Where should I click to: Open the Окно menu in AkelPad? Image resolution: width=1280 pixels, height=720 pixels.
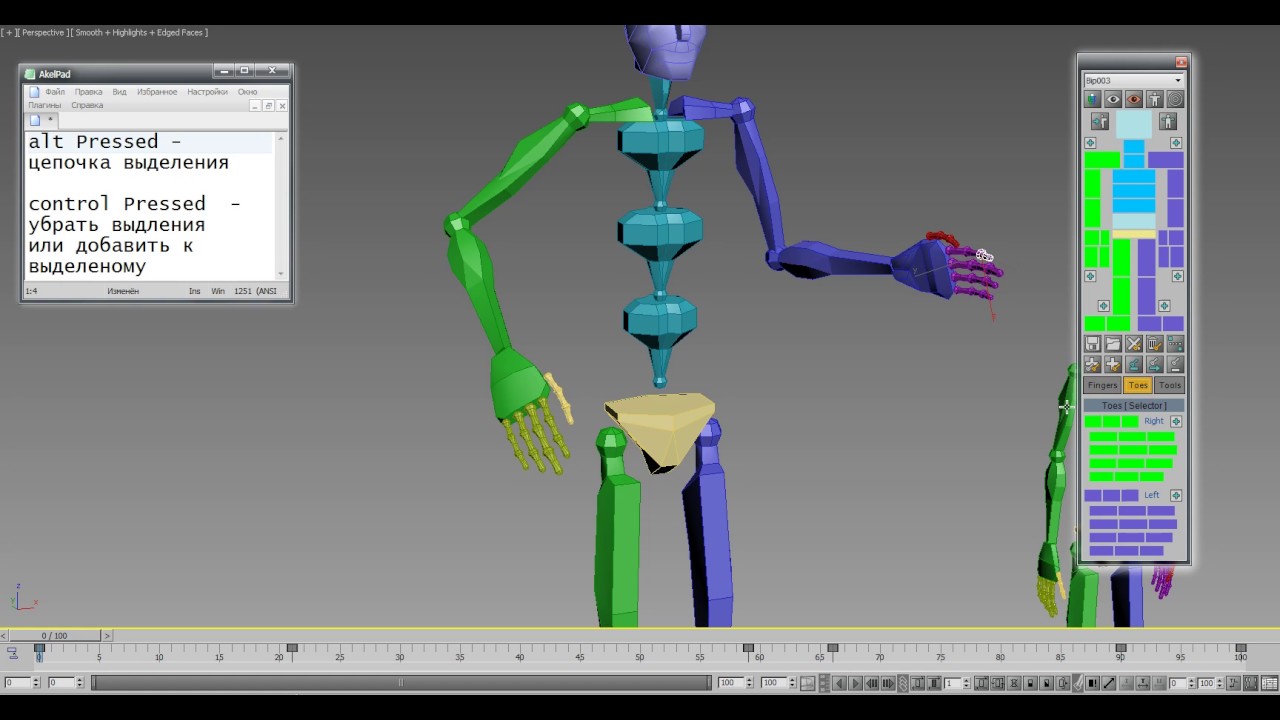tap(247, 92)
